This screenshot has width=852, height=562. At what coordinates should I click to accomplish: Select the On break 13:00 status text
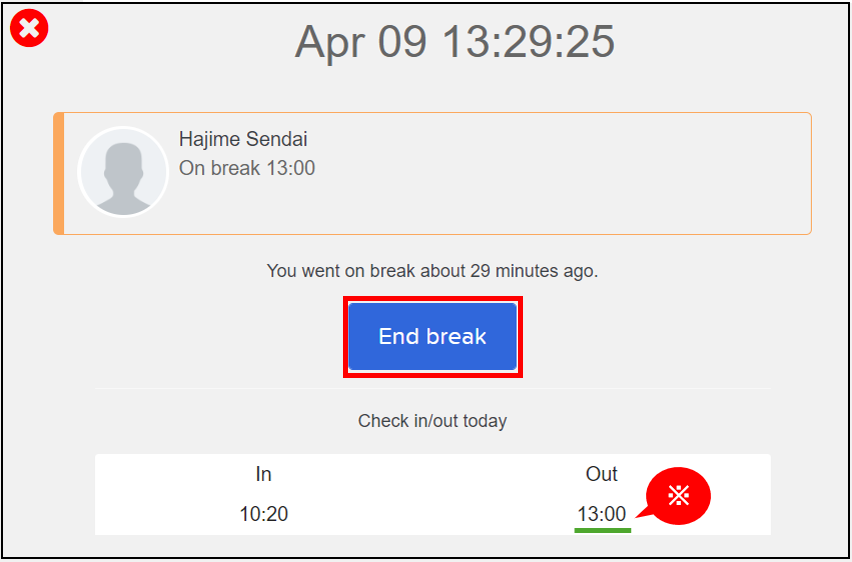point(247,168)
